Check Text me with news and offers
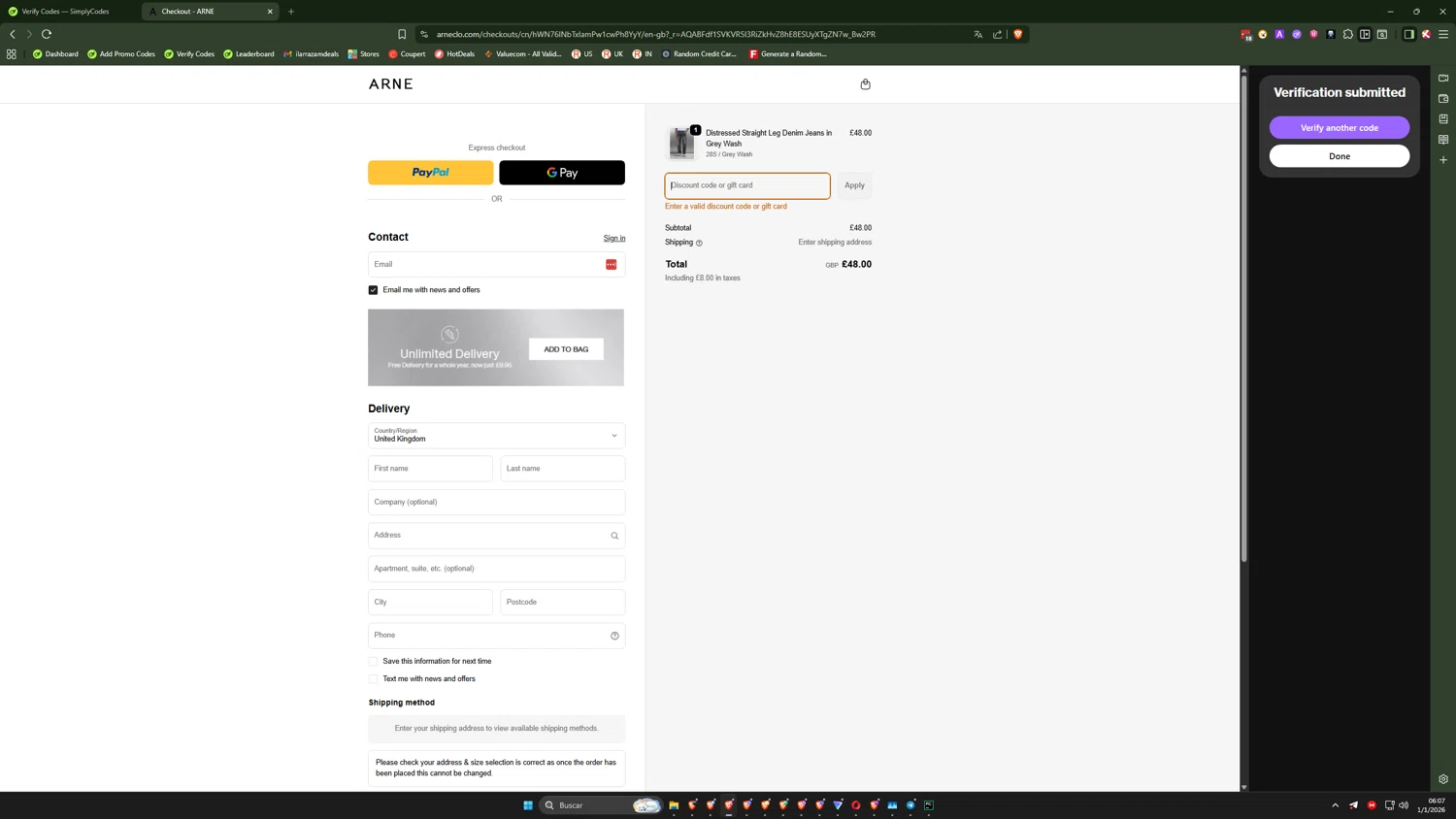Image resolution: width=1456 pixels, height=819 pixels. 373,679
